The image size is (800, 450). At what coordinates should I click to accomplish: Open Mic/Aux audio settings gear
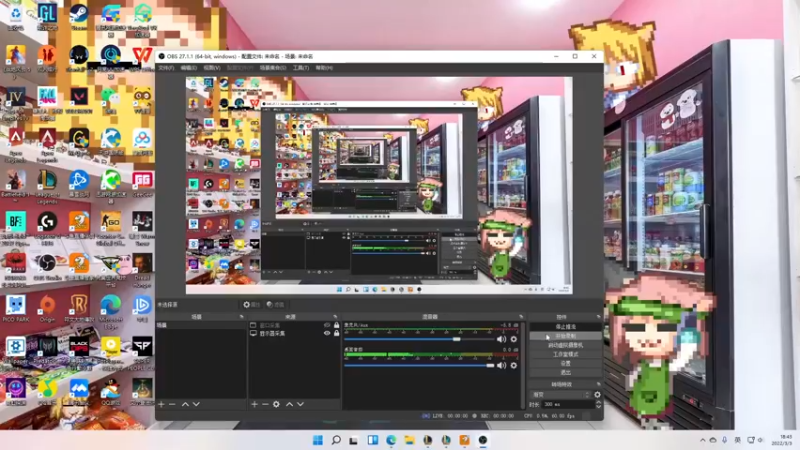514,339
